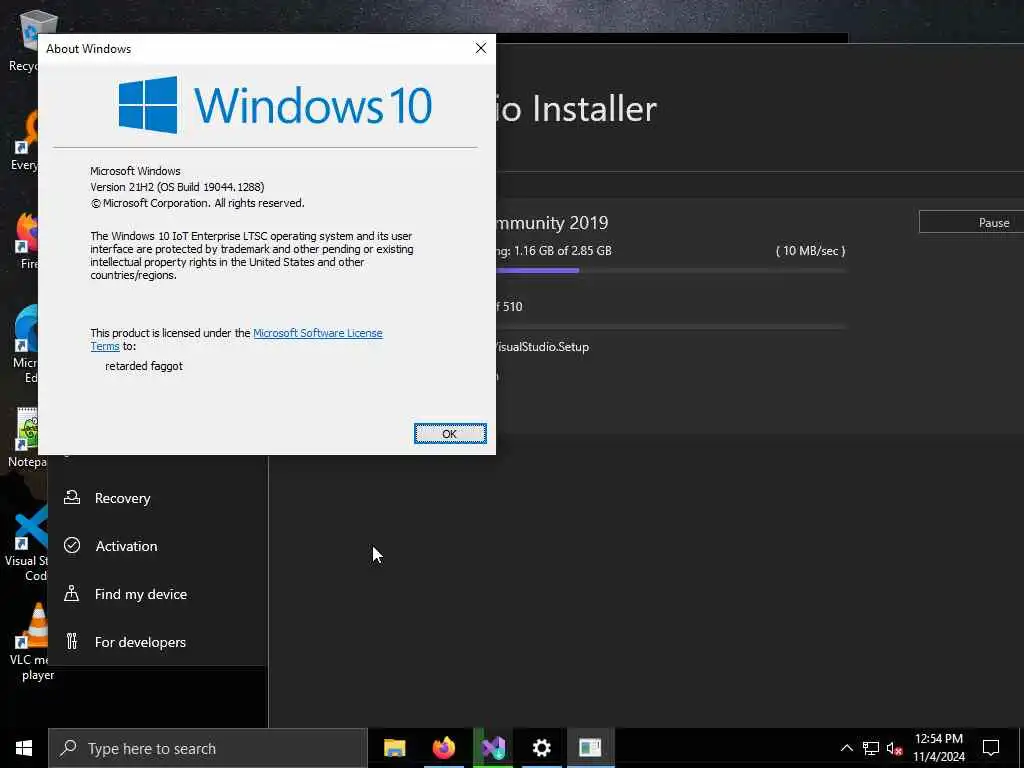This screenshot has height=768, width=1024.
Task: Switch to the winver taskbar window icon
Action: pos(590,748)
